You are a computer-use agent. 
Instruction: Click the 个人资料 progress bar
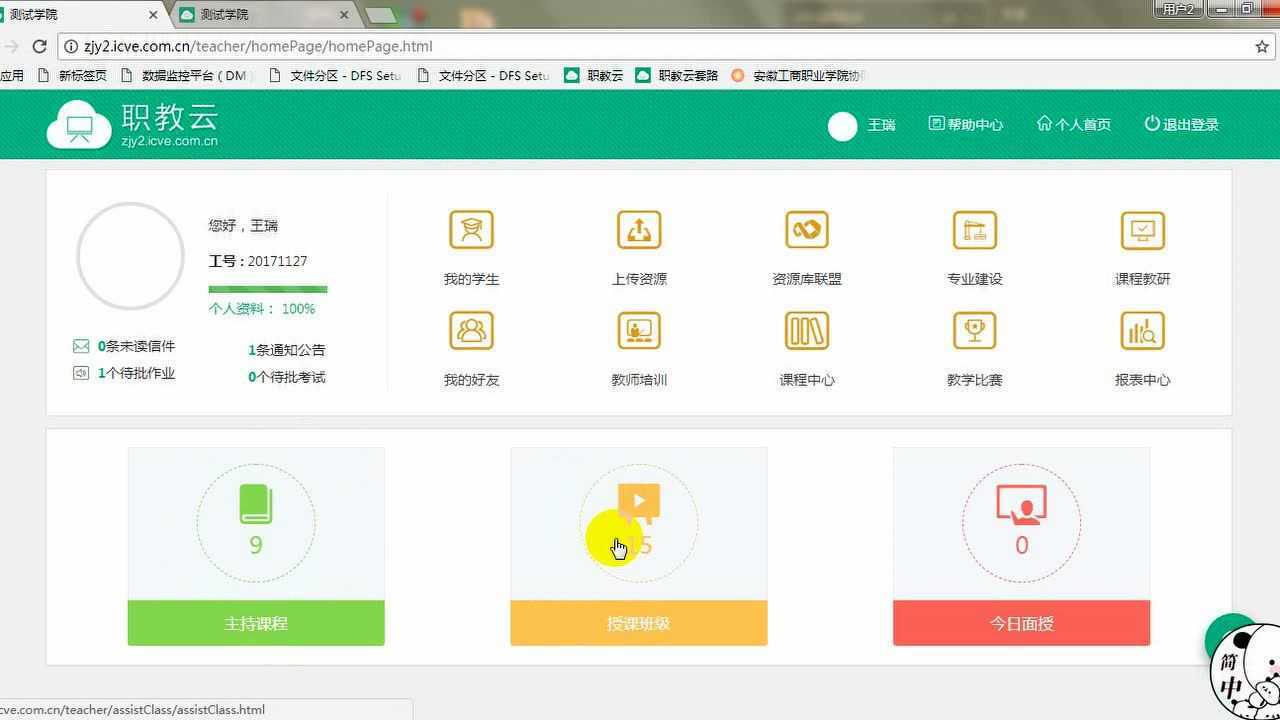point(268,290)
